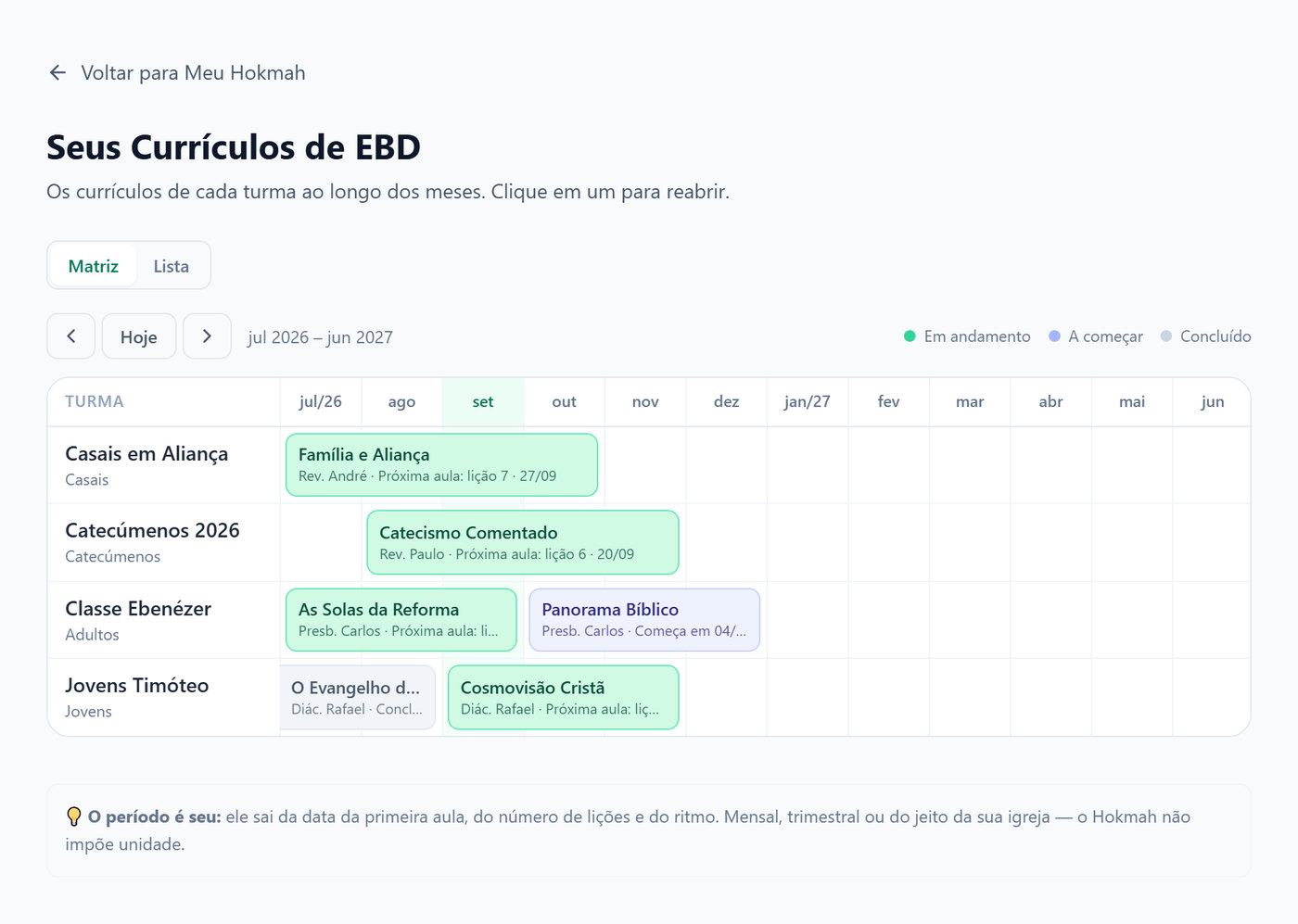
Task: Open the Catecismo Comentado curriculum
Action: coord(523,542)
